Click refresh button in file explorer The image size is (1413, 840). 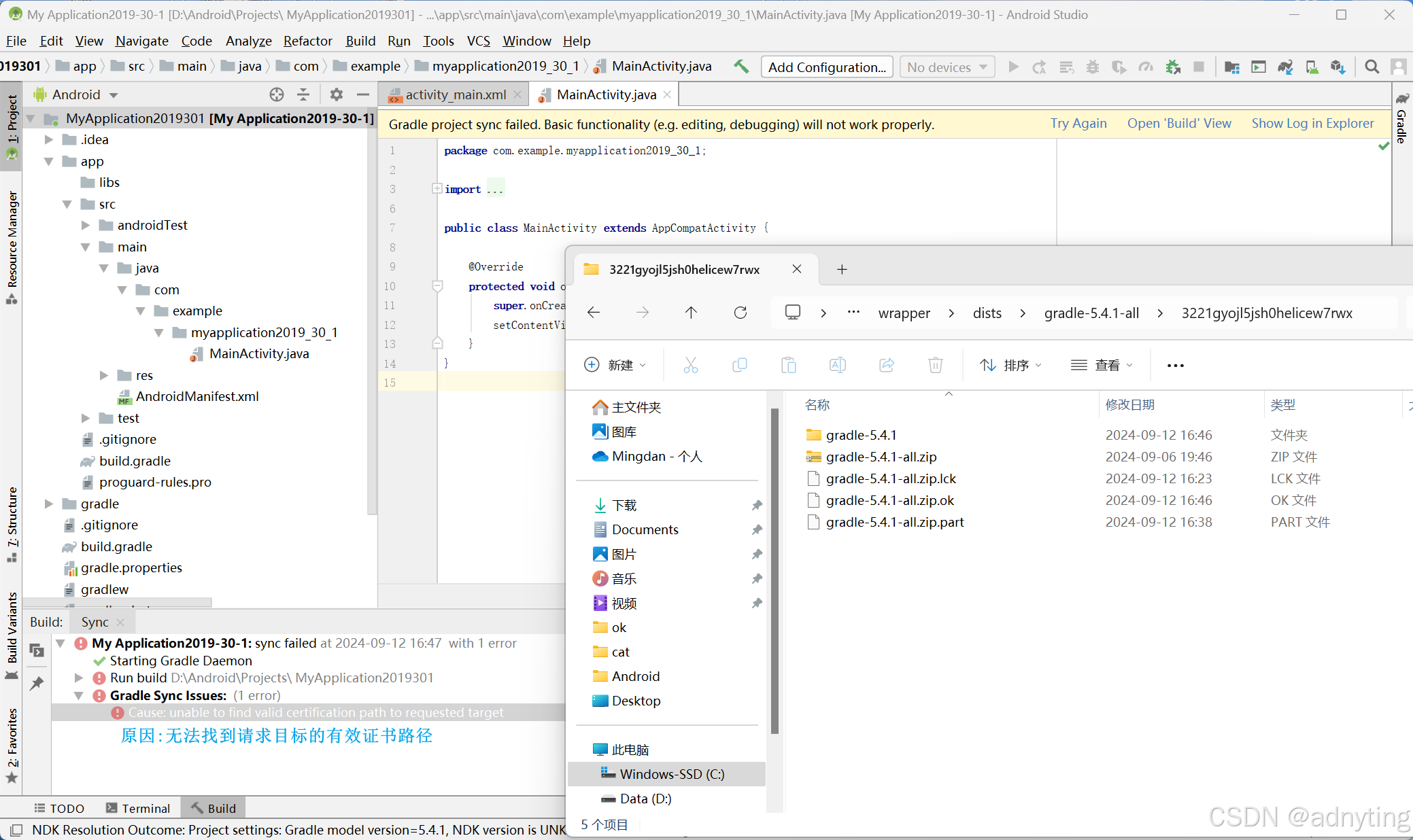(x=740, y=313)
